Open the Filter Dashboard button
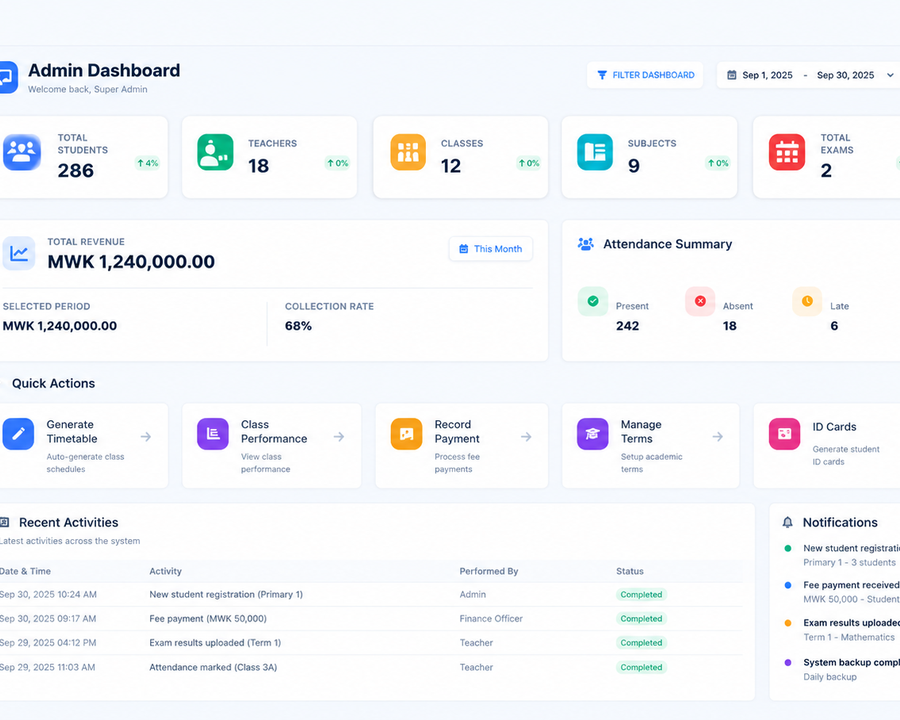The width and height of the screenshot is (900, 720). (645, 75)
